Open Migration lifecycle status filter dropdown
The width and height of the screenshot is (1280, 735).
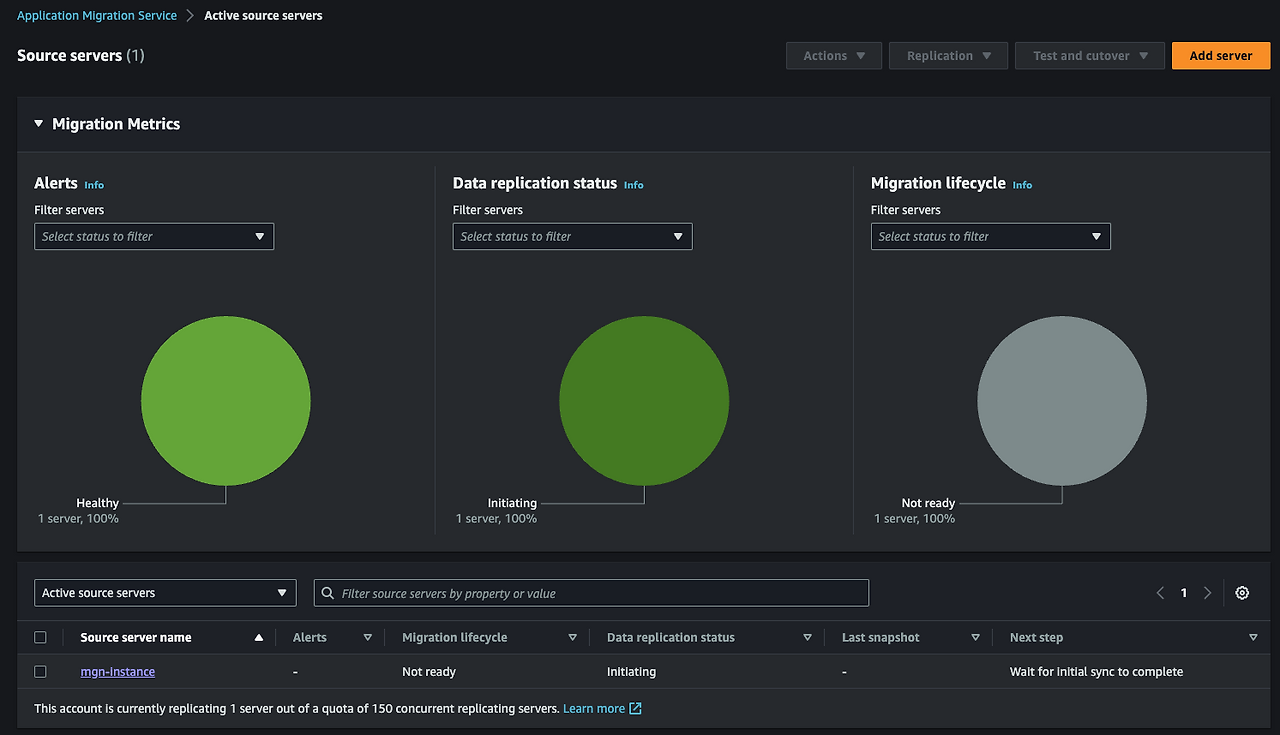[990, 236]
